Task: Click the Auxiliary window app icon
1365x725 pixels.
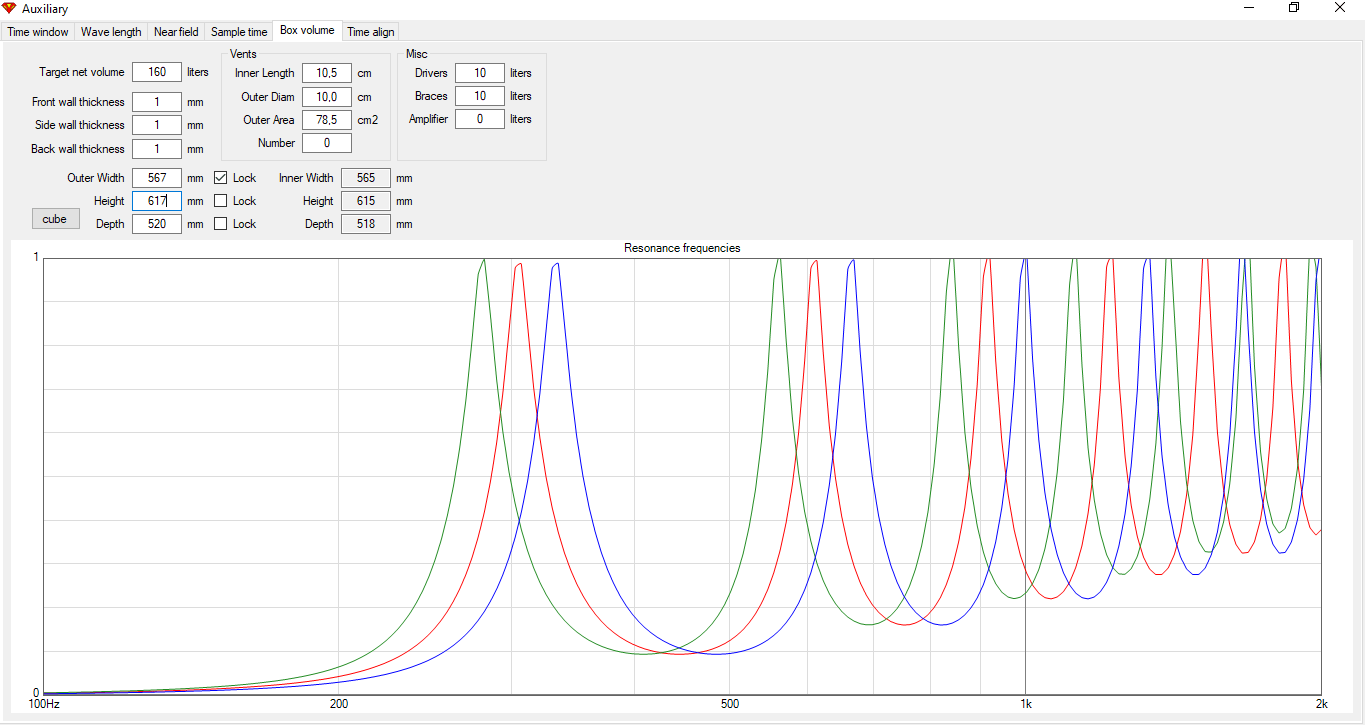Action: [x=10, y=8]
